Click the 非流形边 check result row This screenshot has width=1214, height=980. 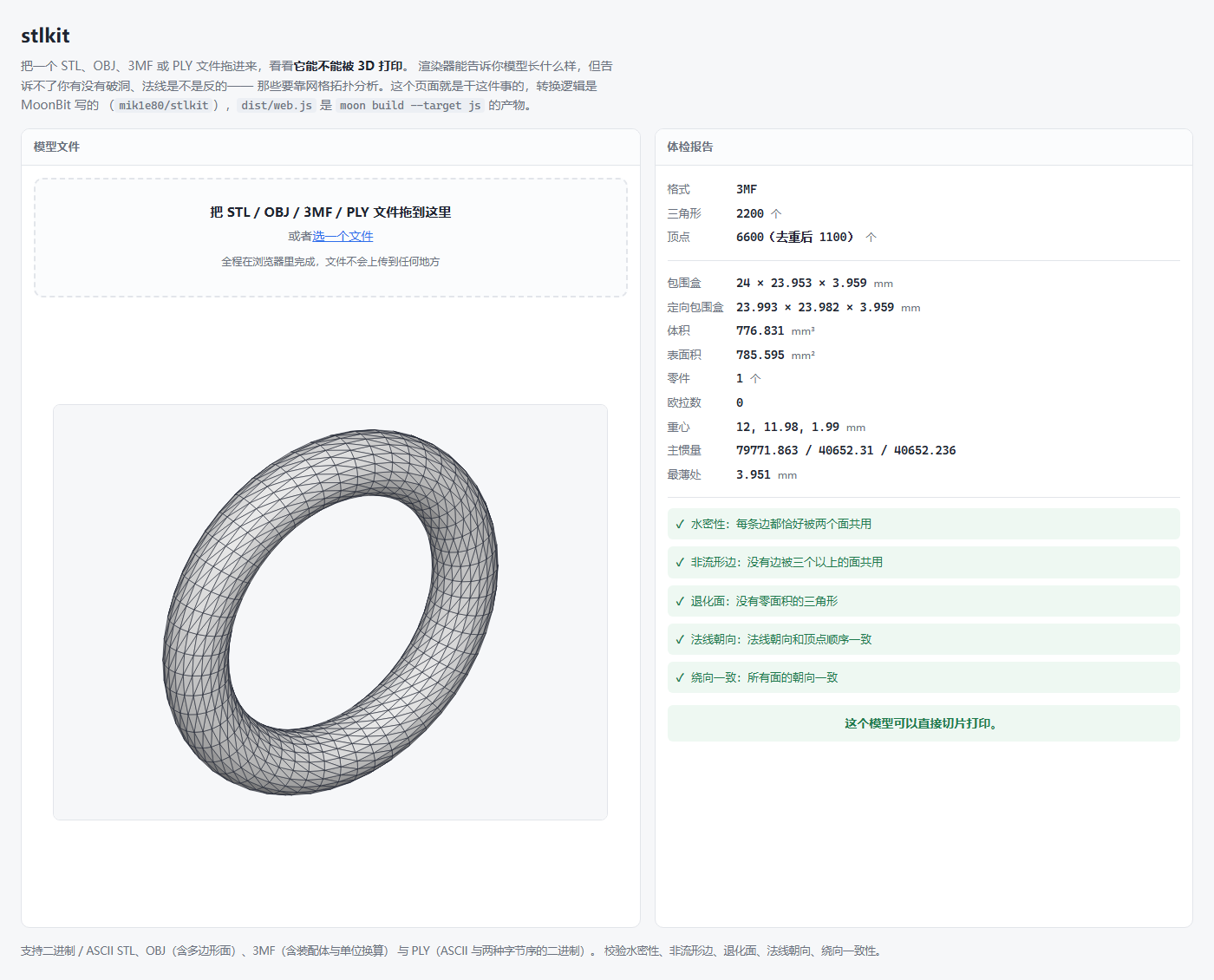coord(924,562)
